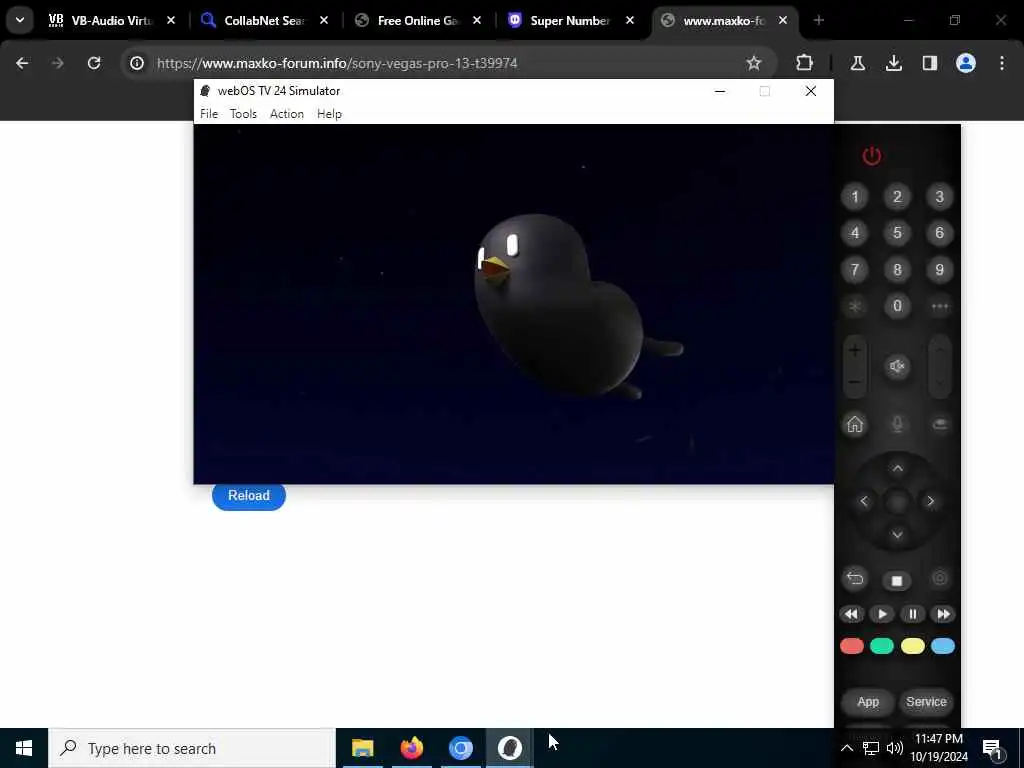Open the Home screen on remote

(855, 424)
